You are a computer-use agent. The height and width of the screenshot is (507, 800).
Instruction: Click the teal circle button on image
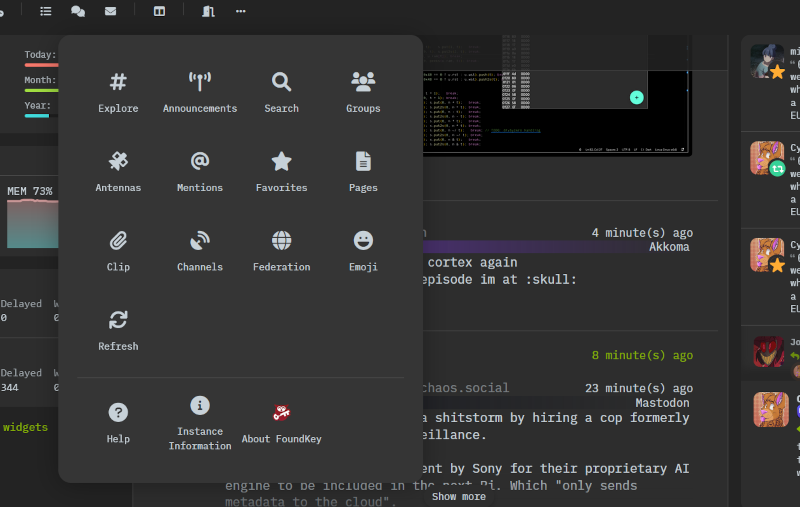(636, 97)
